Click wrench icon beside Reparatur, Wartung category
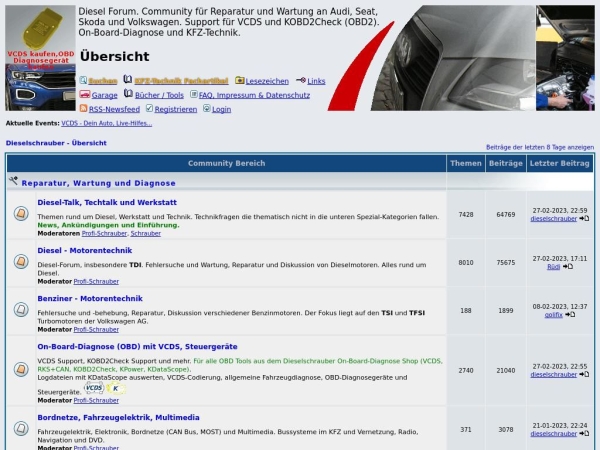 (x=13, y=181)
